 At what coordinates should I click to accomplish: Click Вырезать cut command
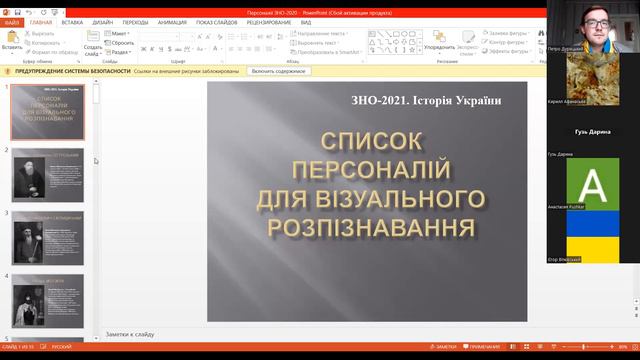click(x=40, y=33)
